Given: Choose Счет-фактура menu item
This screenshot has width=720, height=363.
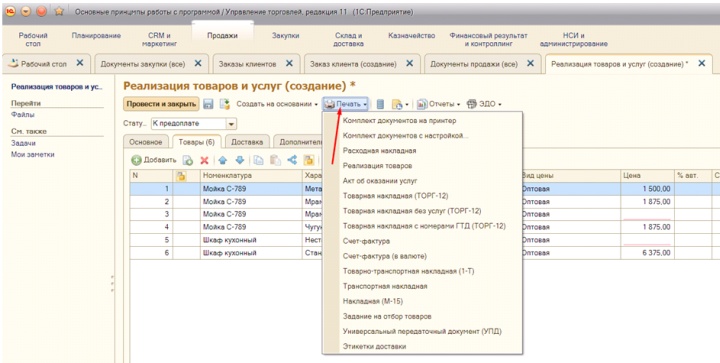Looking at the screenshot, I should point(366,241).
